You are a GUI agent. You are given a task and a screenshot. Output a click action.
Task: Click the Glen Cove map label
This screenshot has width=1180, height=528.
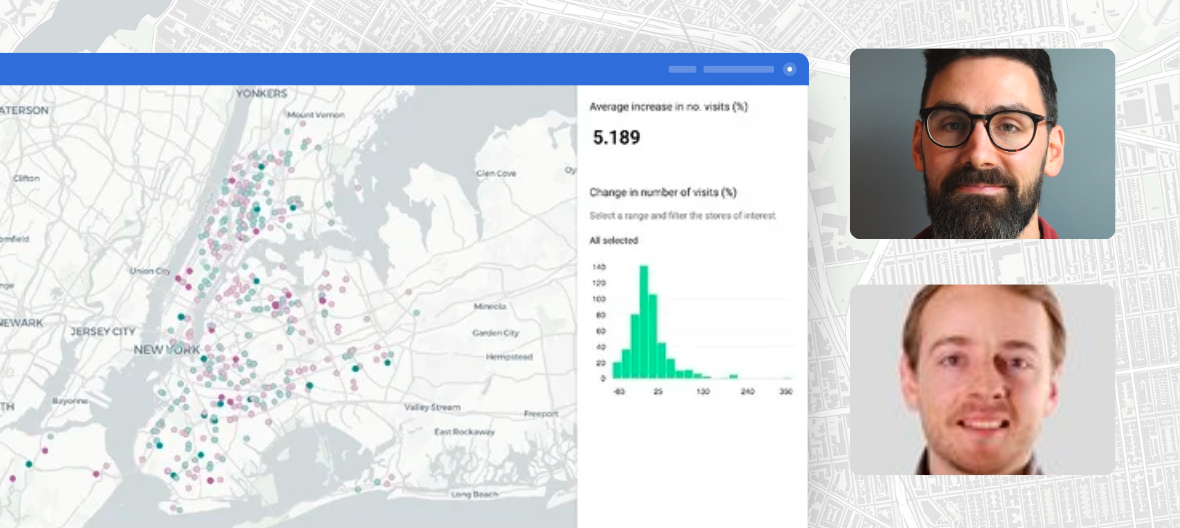point(496,173)
